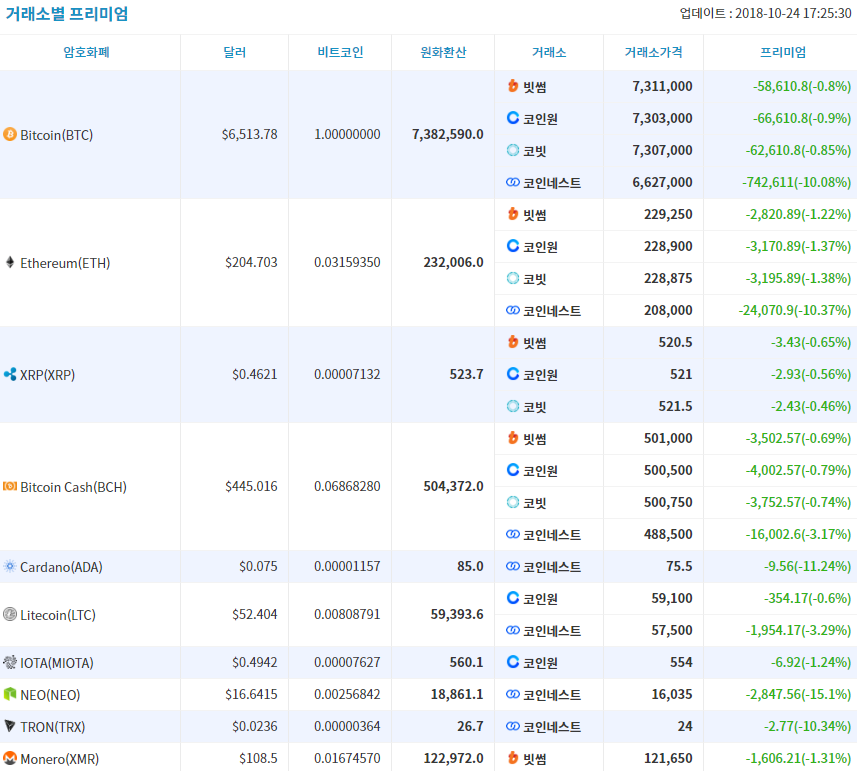This screenshot has width=857, height=771.
Task: Click the Litecoin coin icon
Action: tap(10, 614)
